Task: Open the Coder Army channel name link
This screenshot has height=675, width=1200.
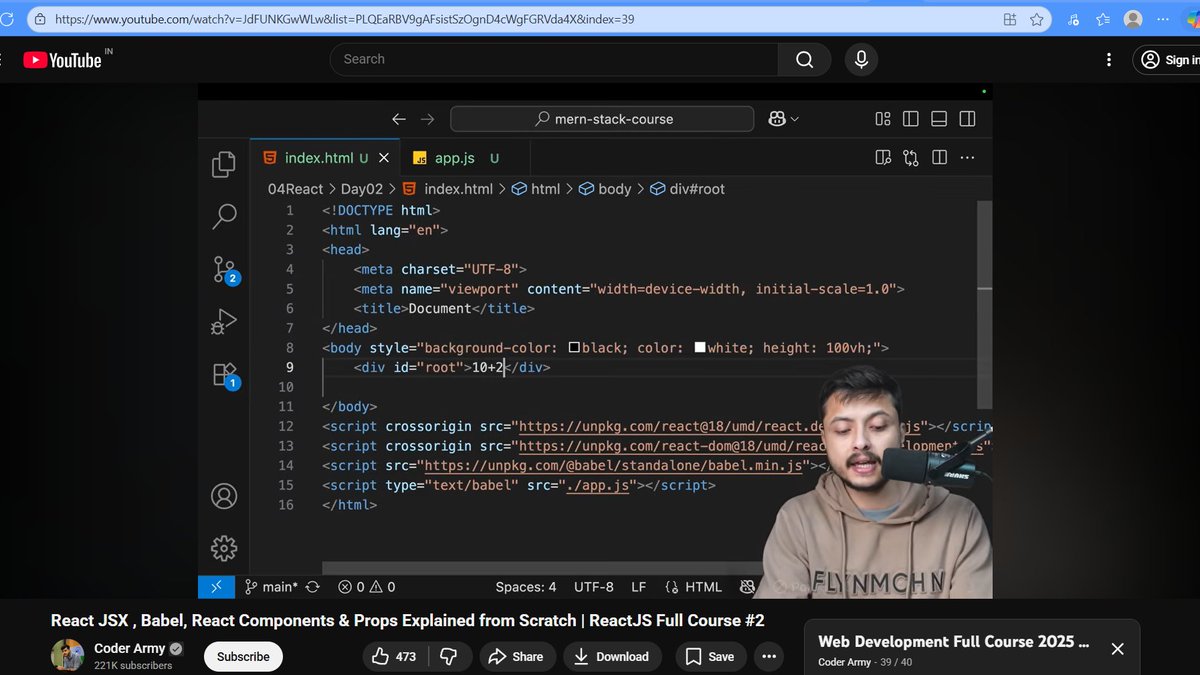Action: (x=129, y=648)
